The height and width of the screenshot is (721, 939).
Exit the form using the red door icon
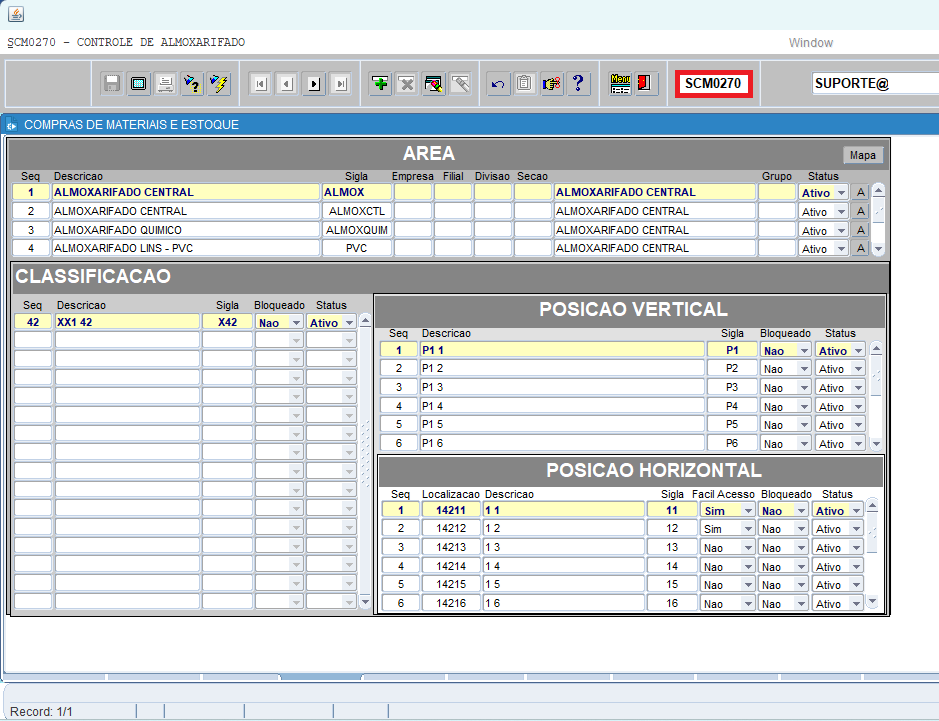coord(645,84)
